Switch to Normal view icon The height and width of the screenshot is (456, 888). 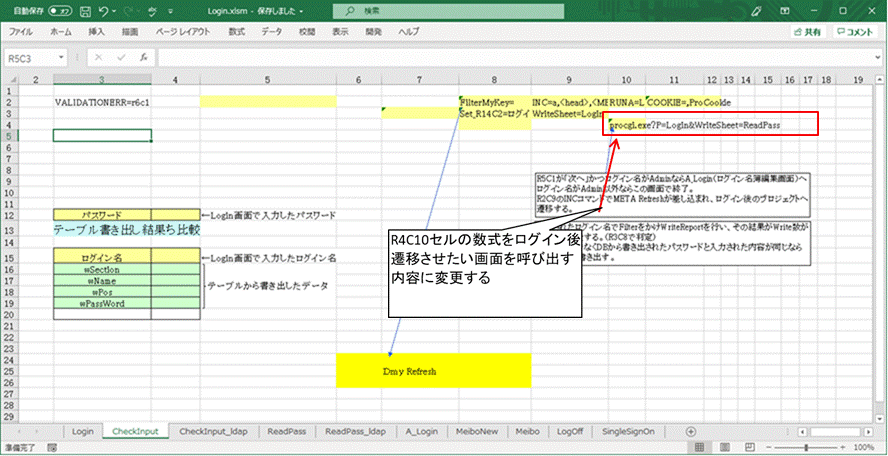699,448
